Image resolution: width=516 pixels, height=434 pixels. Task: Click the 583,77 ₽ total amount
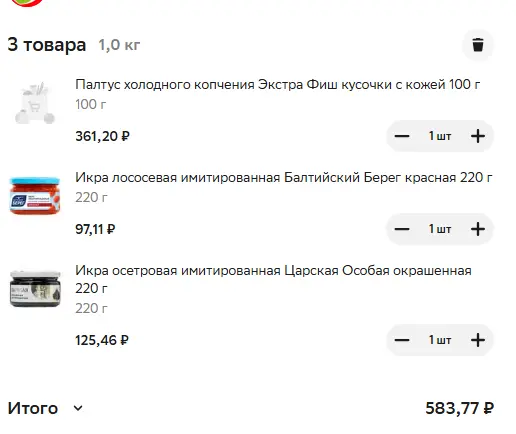459,408
